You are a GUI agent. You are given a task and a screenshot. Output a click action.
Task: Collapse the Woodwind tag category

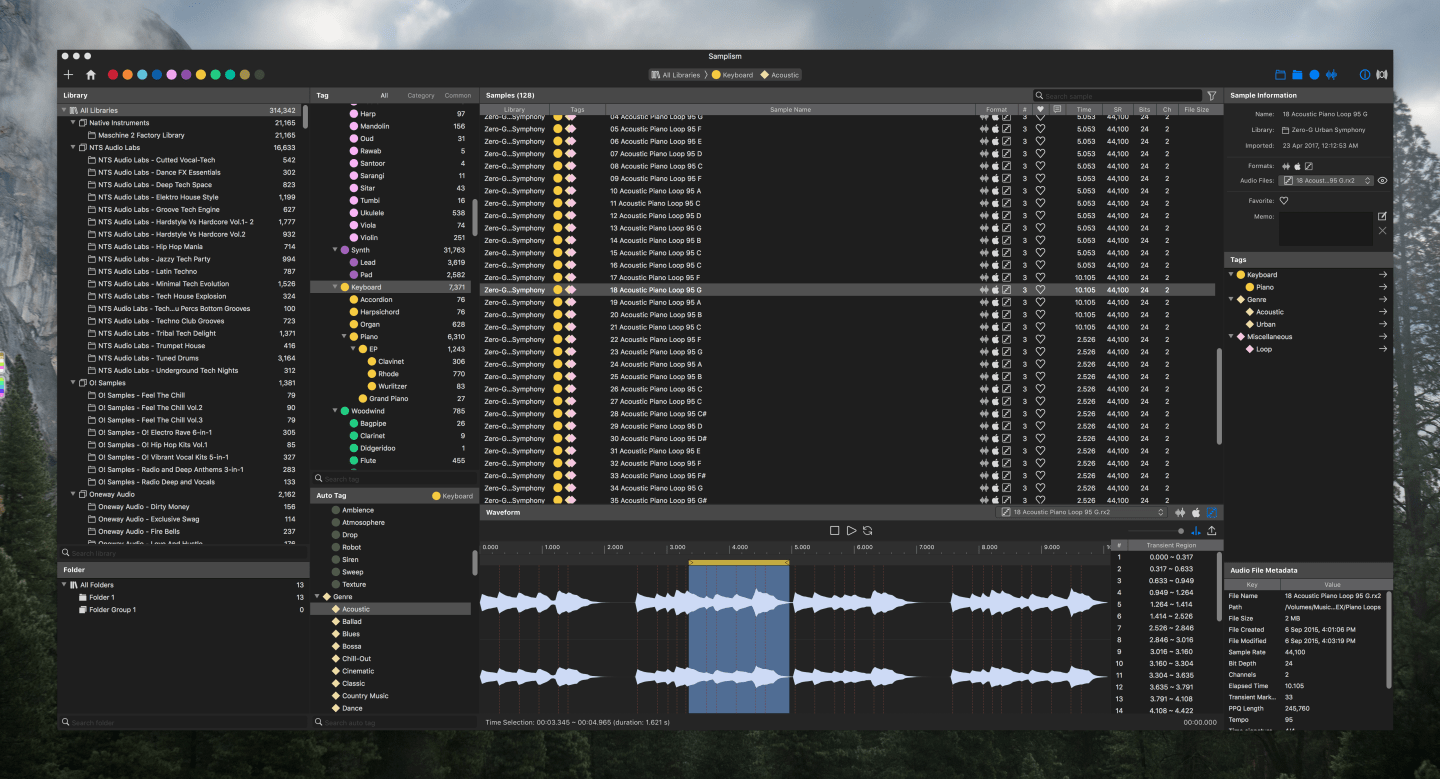335,411
